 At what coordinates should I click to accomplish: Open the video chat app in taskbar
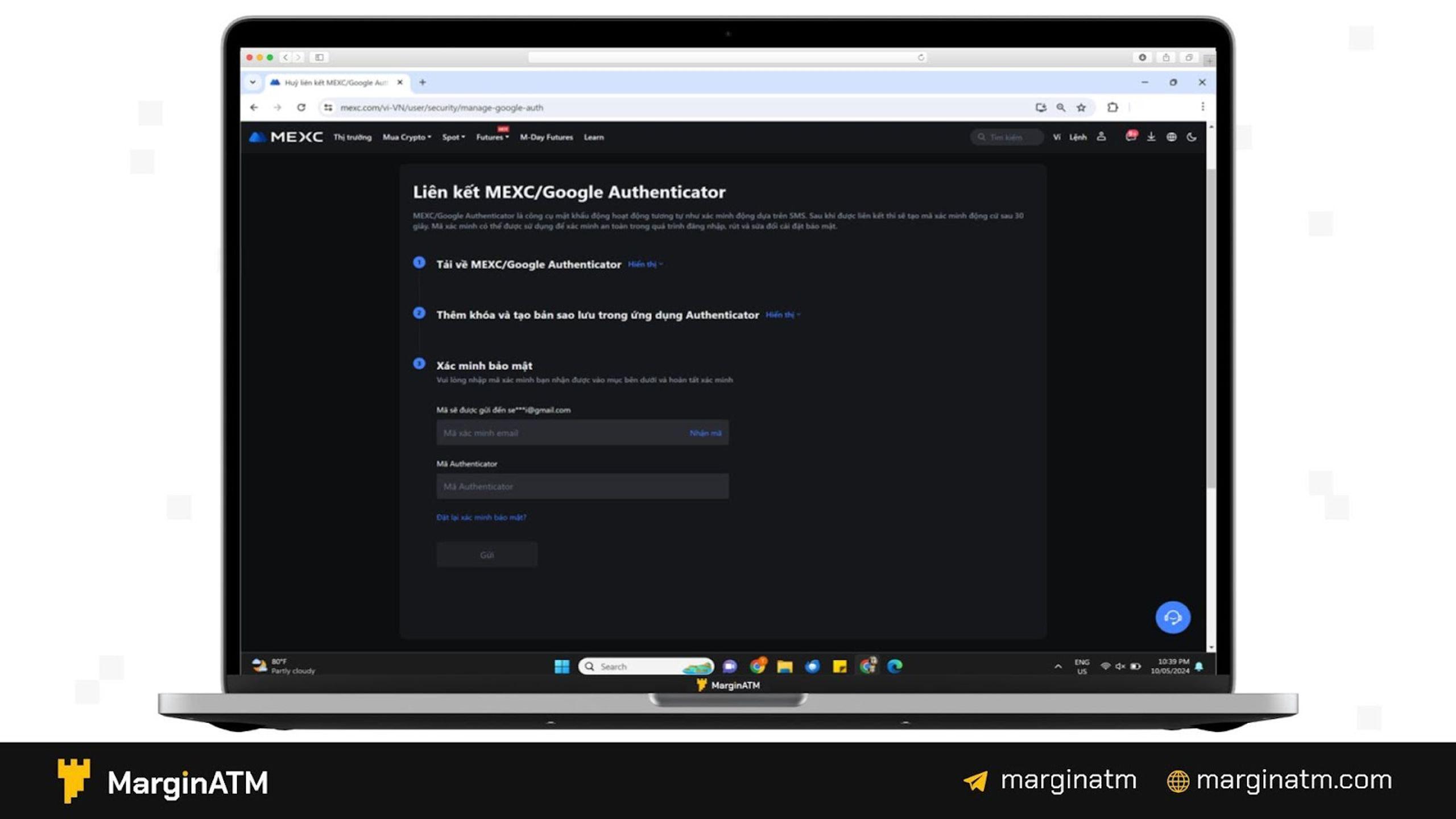[730, 667]
